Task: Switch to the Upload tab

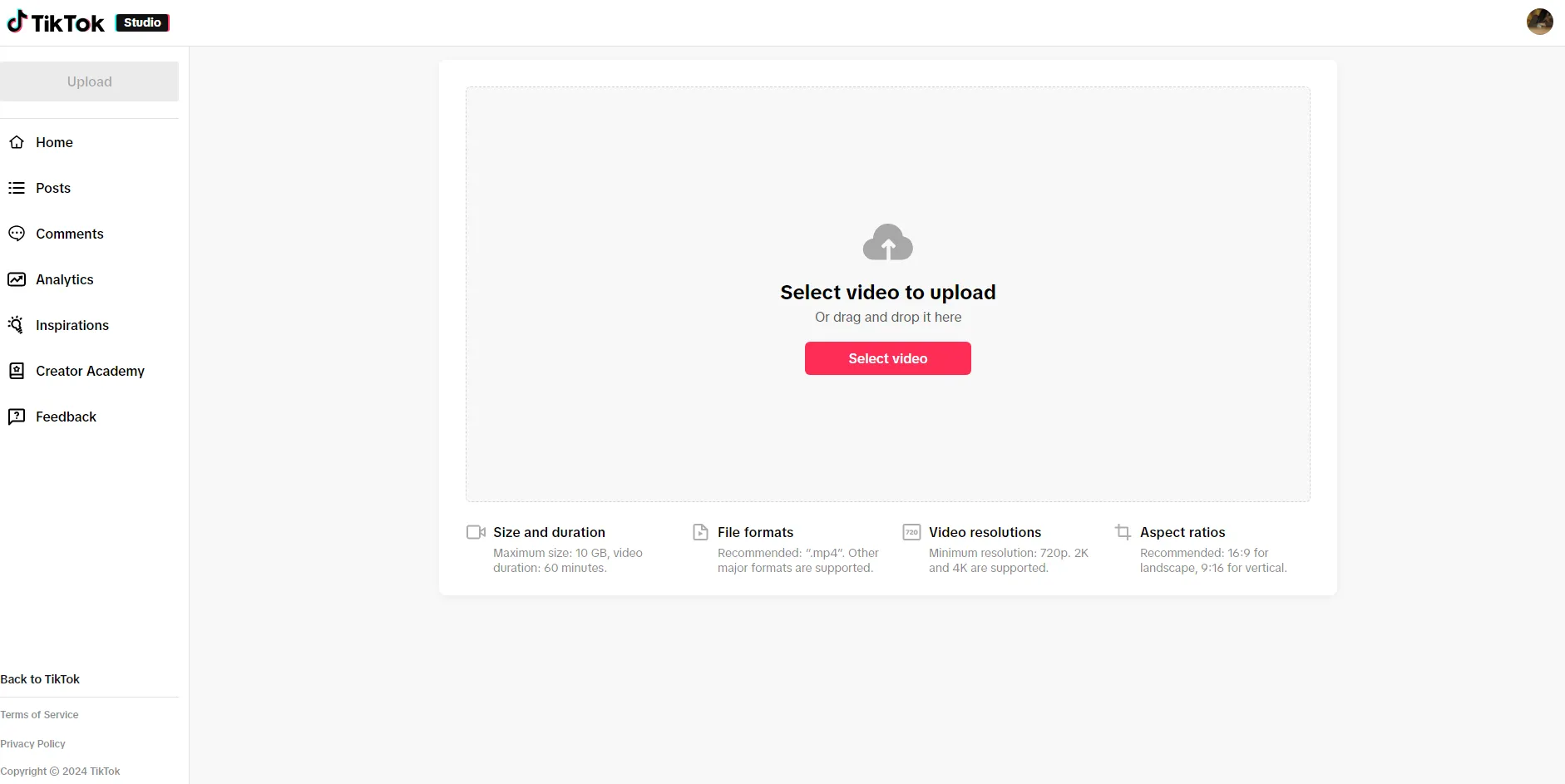Action: [89, 81]
